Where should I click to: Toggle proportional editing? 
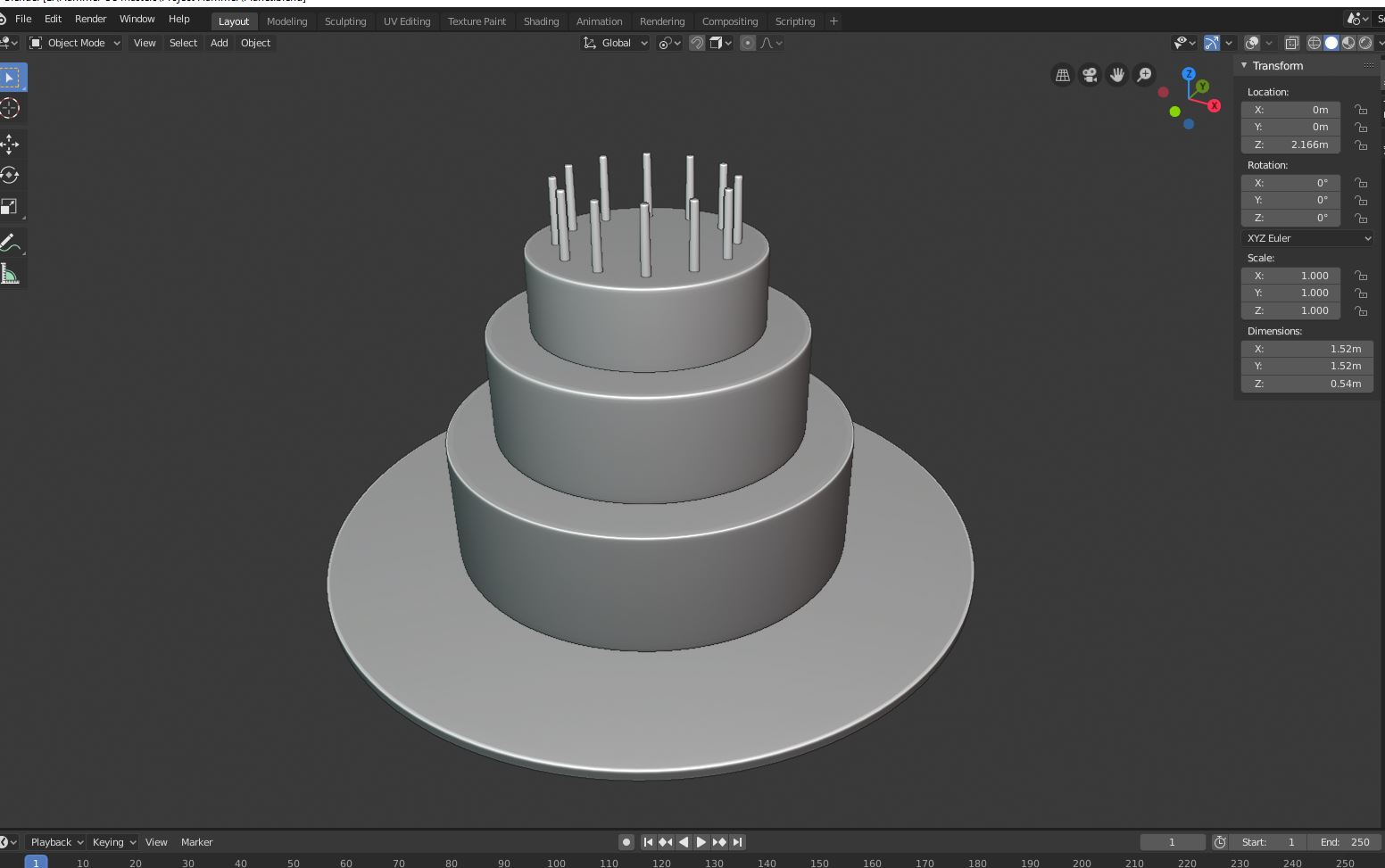pyautogui.click(x=747, y=42)
